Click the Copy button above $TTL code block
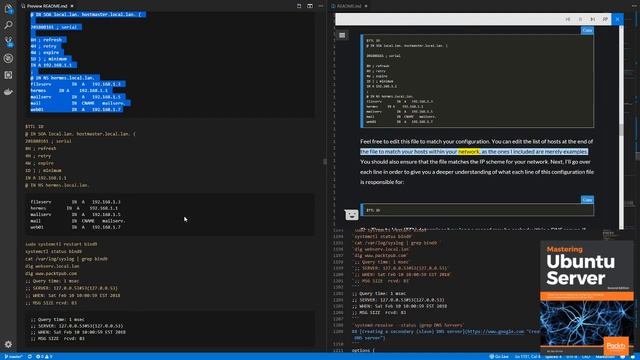640x360 pixels. pos(587,200)
